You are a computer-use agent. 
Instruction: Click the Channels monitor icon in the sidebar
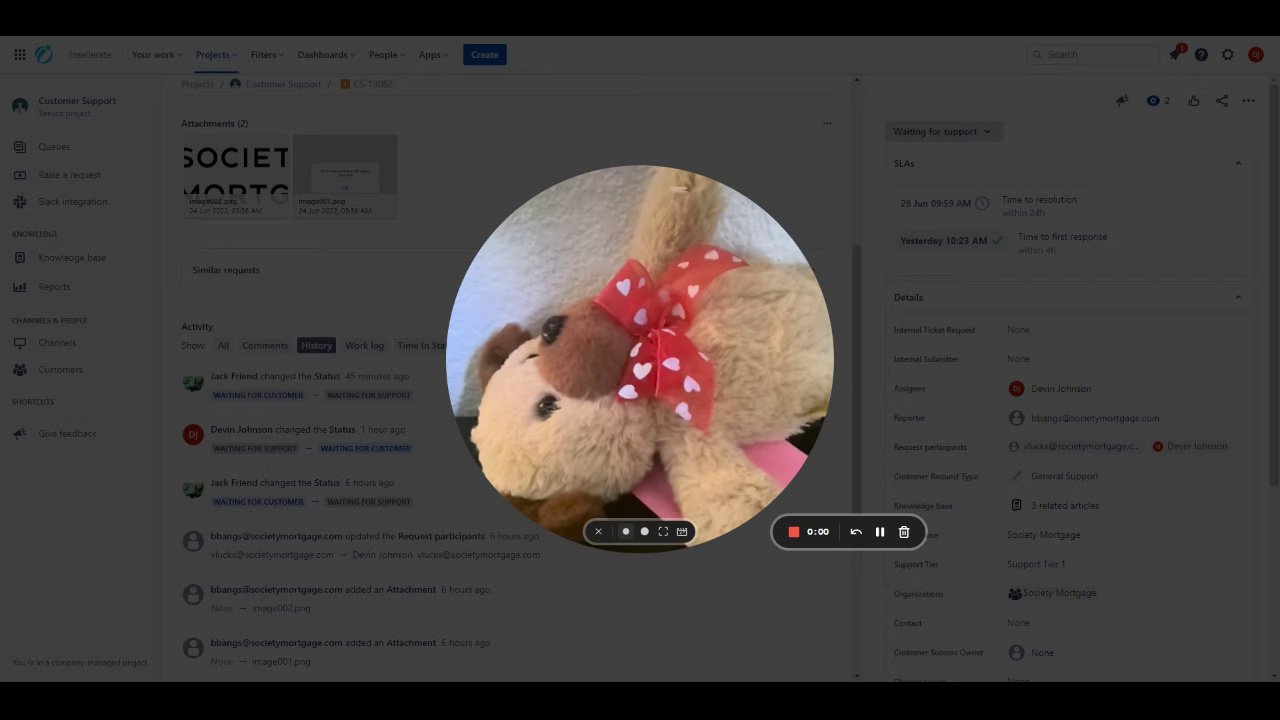coord(20,343)
